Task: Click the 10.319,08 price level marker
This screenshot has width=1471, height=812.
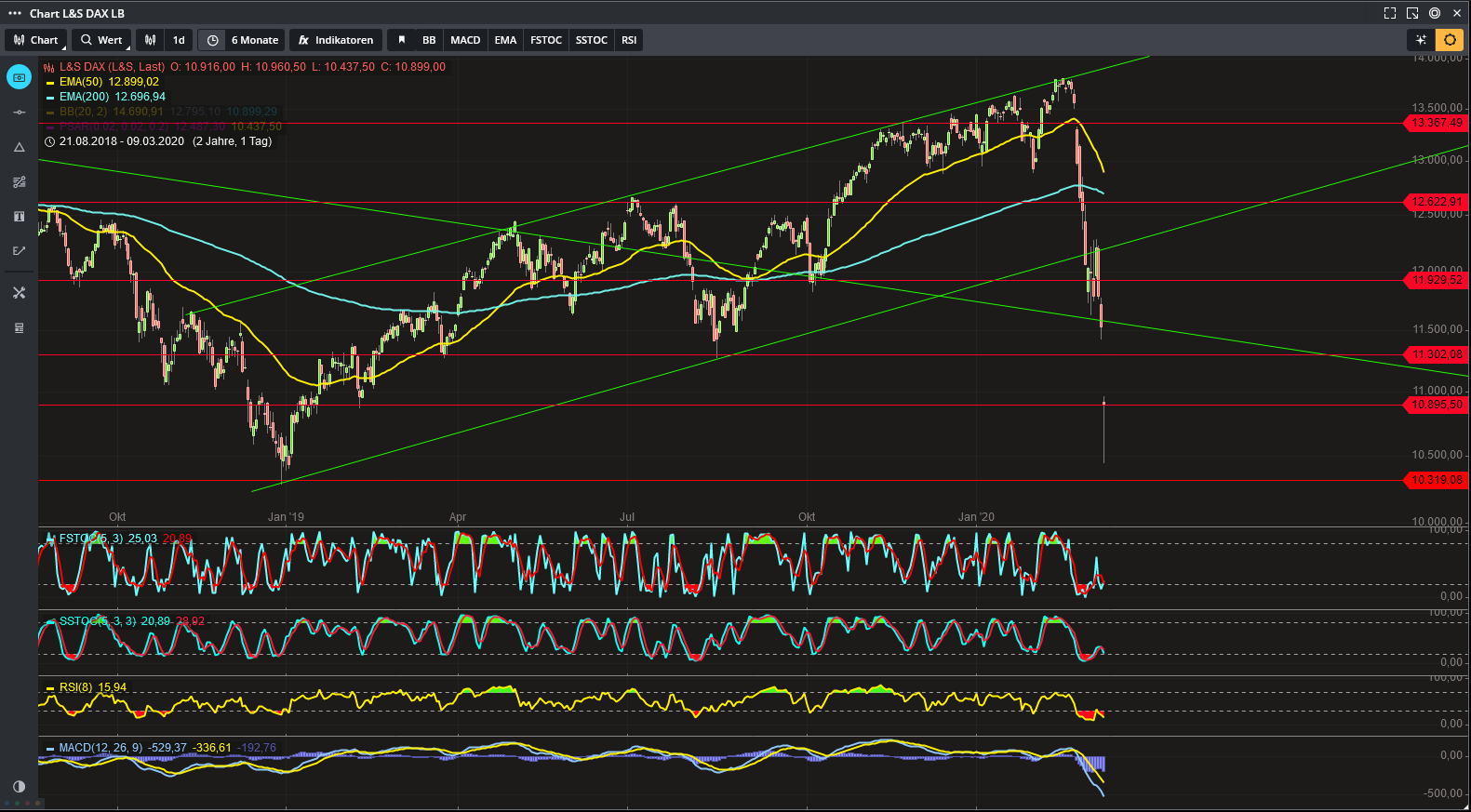Action: tap(1437, 480)
